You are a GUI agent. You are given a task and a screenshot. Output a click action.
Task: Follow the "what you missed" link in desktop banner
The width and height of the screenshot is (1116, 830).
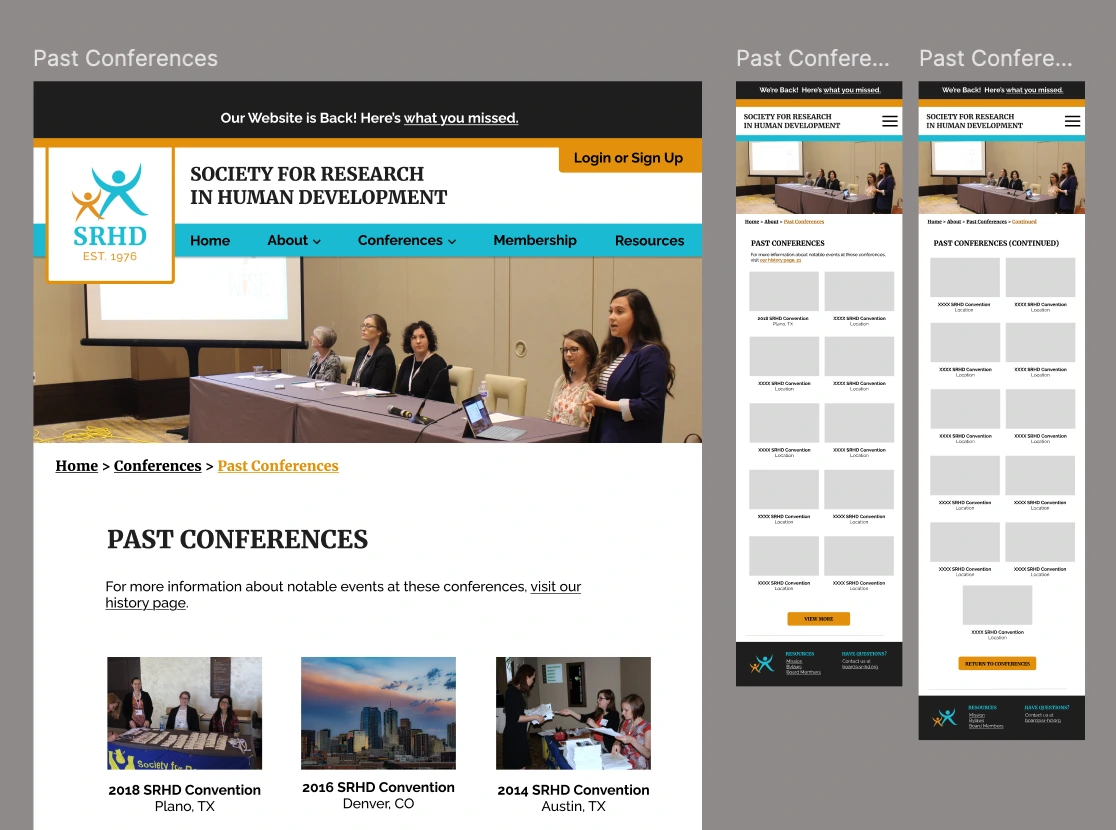[x=461, y=118]
